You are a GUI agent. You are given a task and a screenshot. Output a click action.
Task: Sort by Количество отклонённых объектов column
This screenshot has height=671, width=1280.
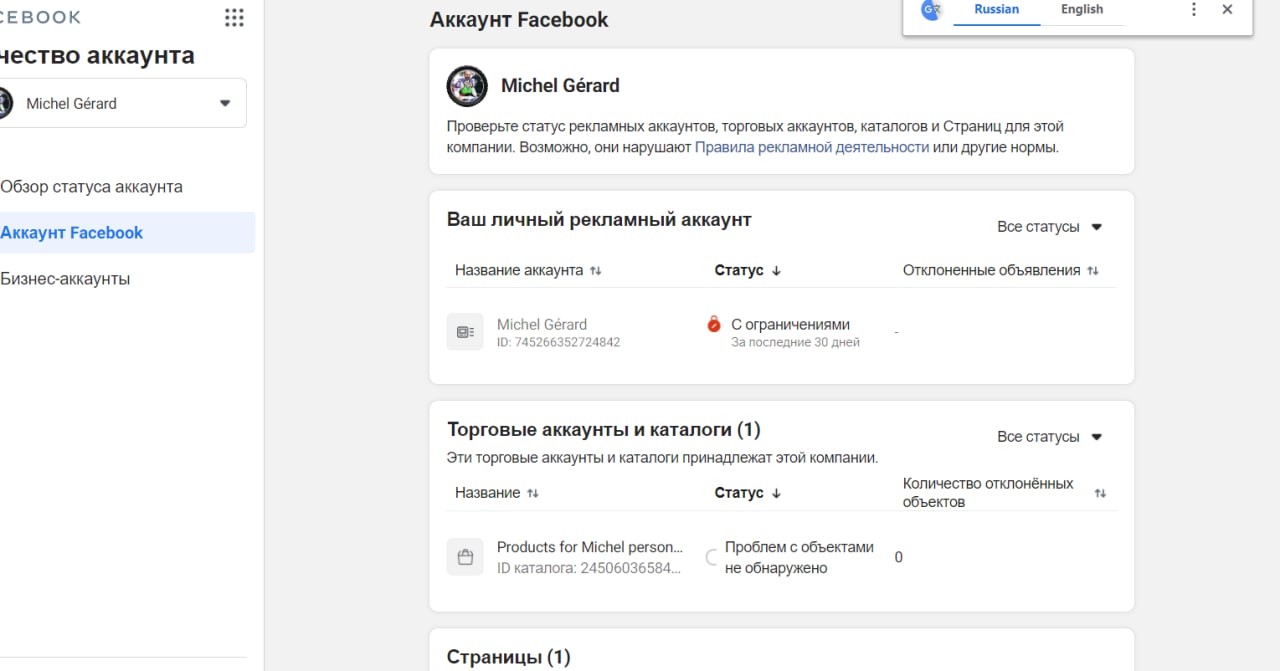(x=1005, y=493)
